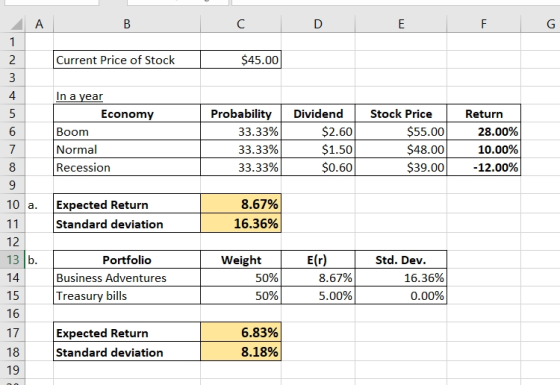Select the Business Adventures cell
Viewport: 560px width, 385px height.
[x=127, y=278]
